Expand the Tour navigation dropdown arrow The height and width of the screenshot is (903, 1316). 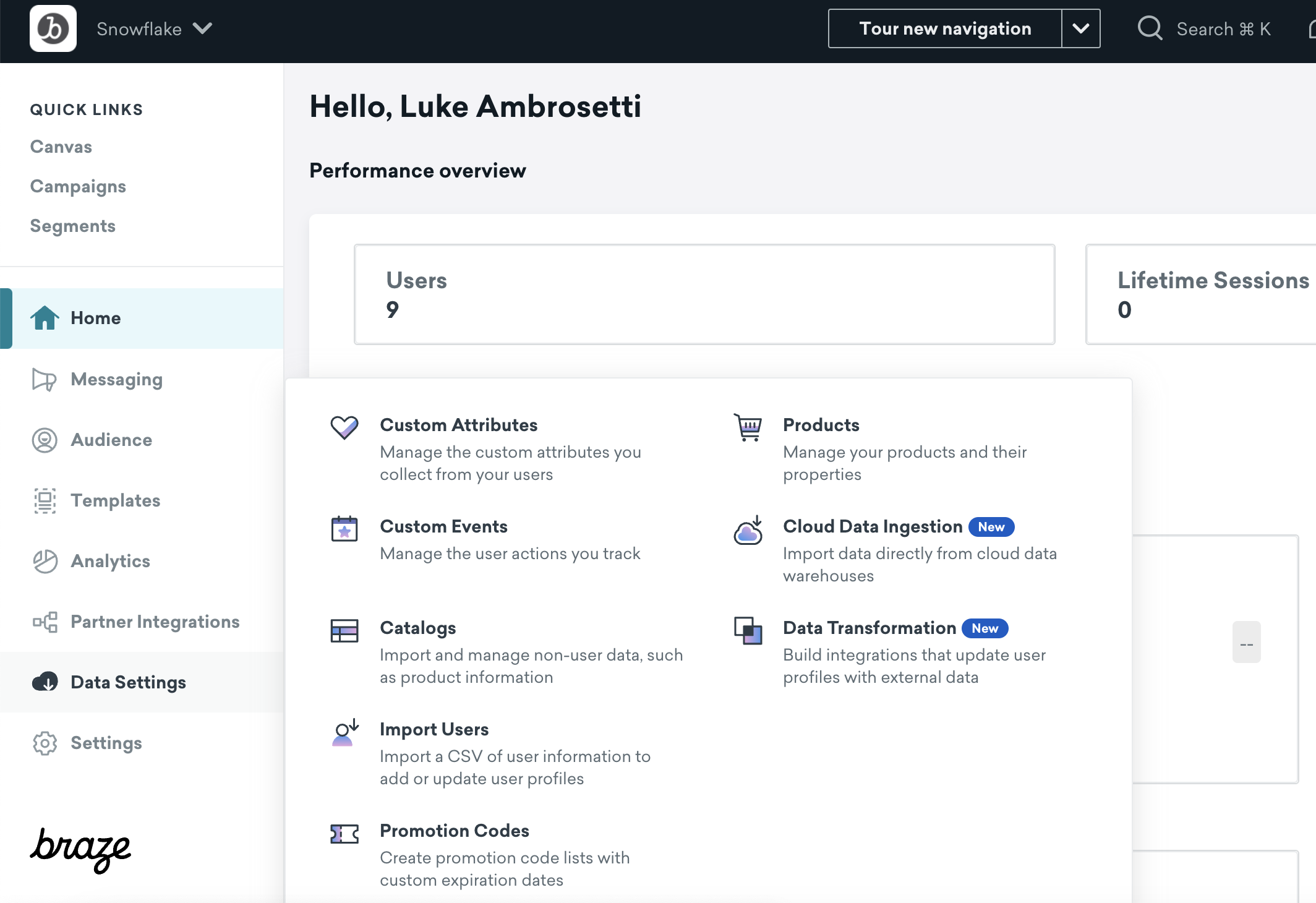pyautogui.click(x=1080, y=28)
